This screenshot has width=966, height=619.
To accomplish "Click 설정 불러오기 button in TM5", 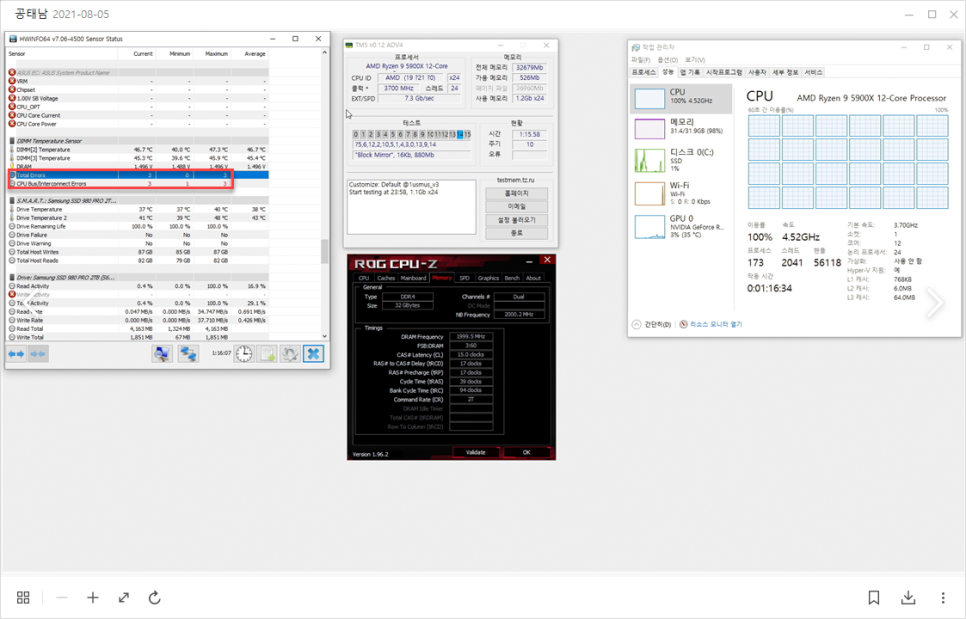I will 516,220.
